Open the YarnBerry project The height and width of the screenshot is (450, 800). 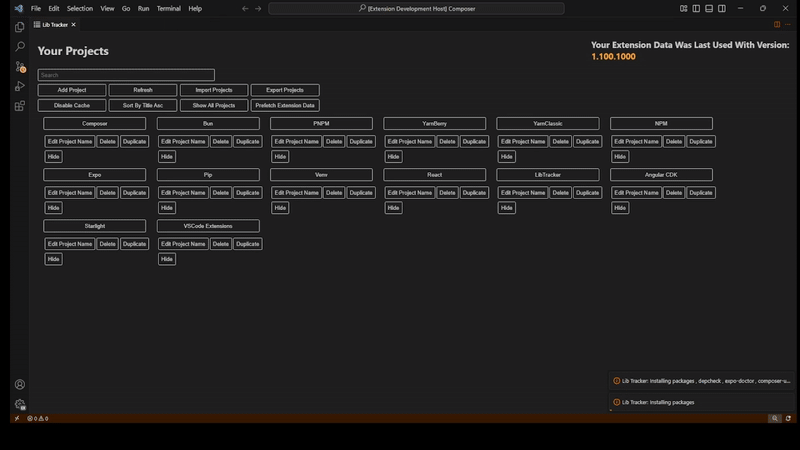point(435,123)
